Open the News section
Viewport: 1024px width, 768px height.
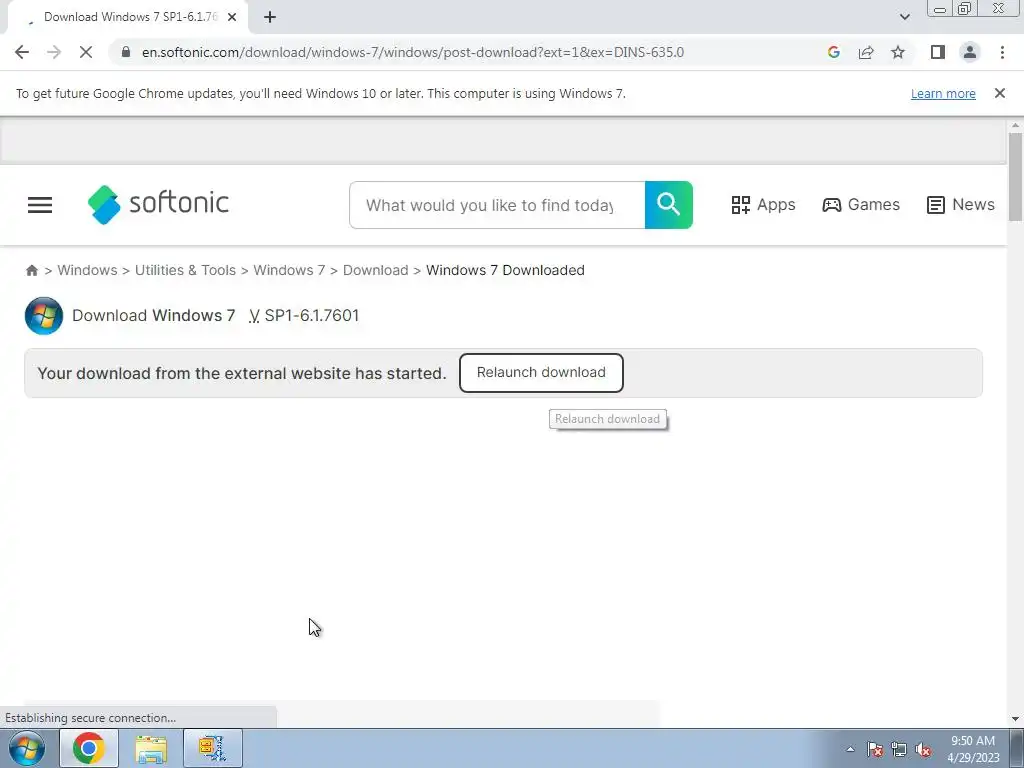tap(961, 205)
